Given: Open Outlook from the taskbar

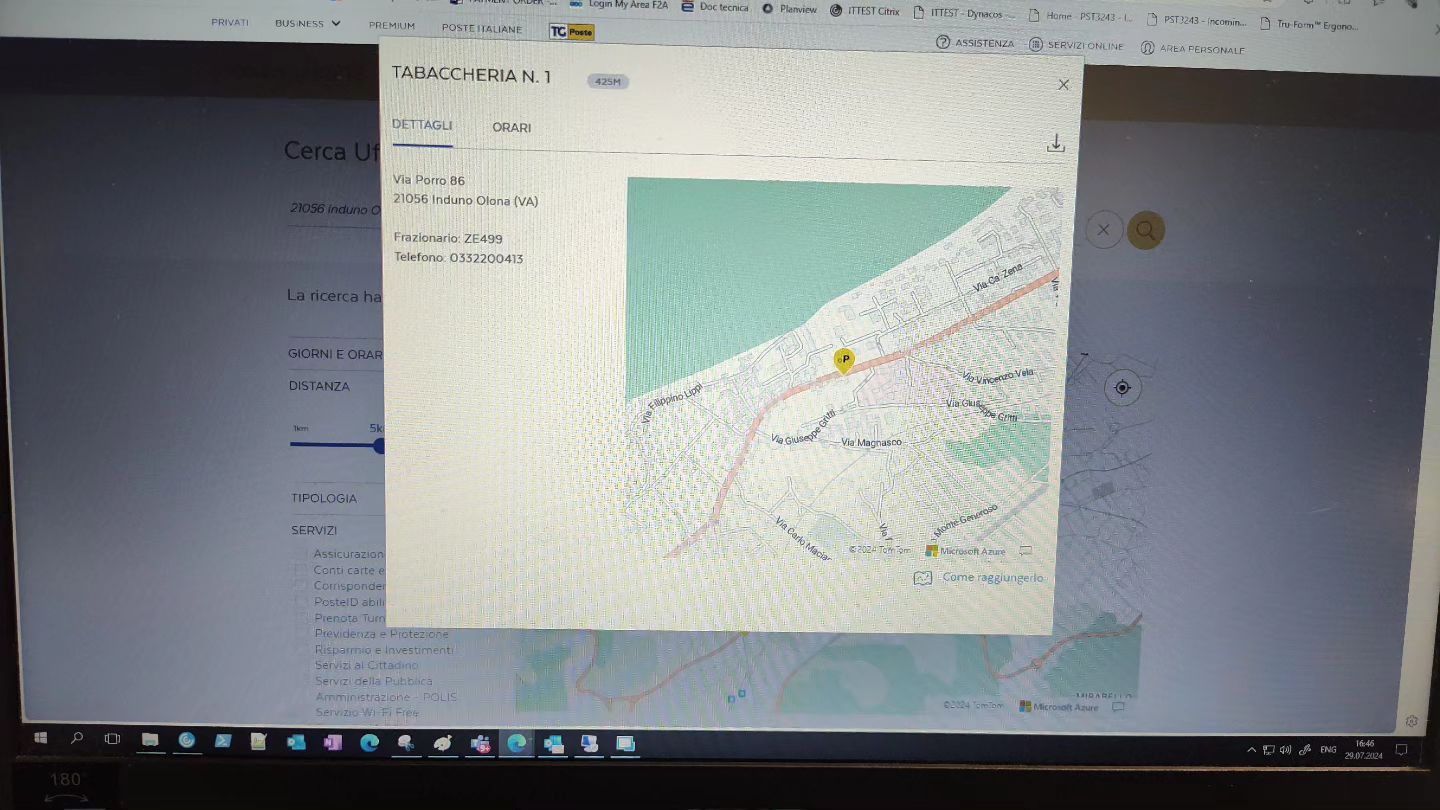Looking at the screenshot, I should tap(296, 742).
